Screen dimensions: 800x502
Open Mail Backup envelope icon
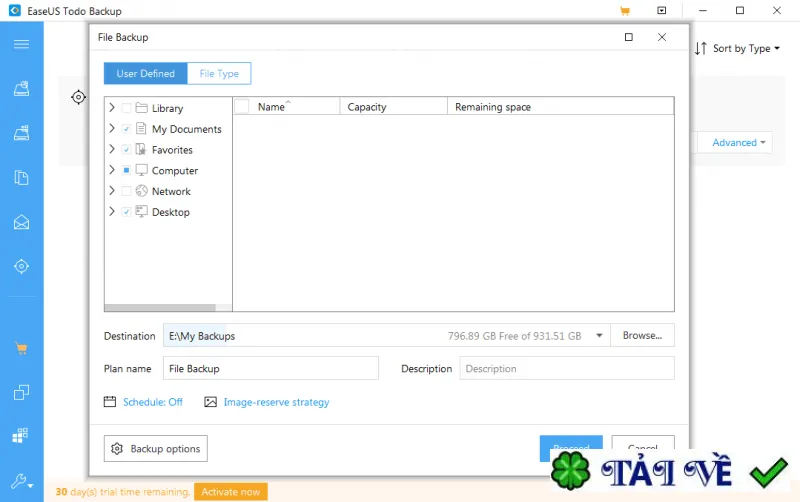(x=21, y=222)
